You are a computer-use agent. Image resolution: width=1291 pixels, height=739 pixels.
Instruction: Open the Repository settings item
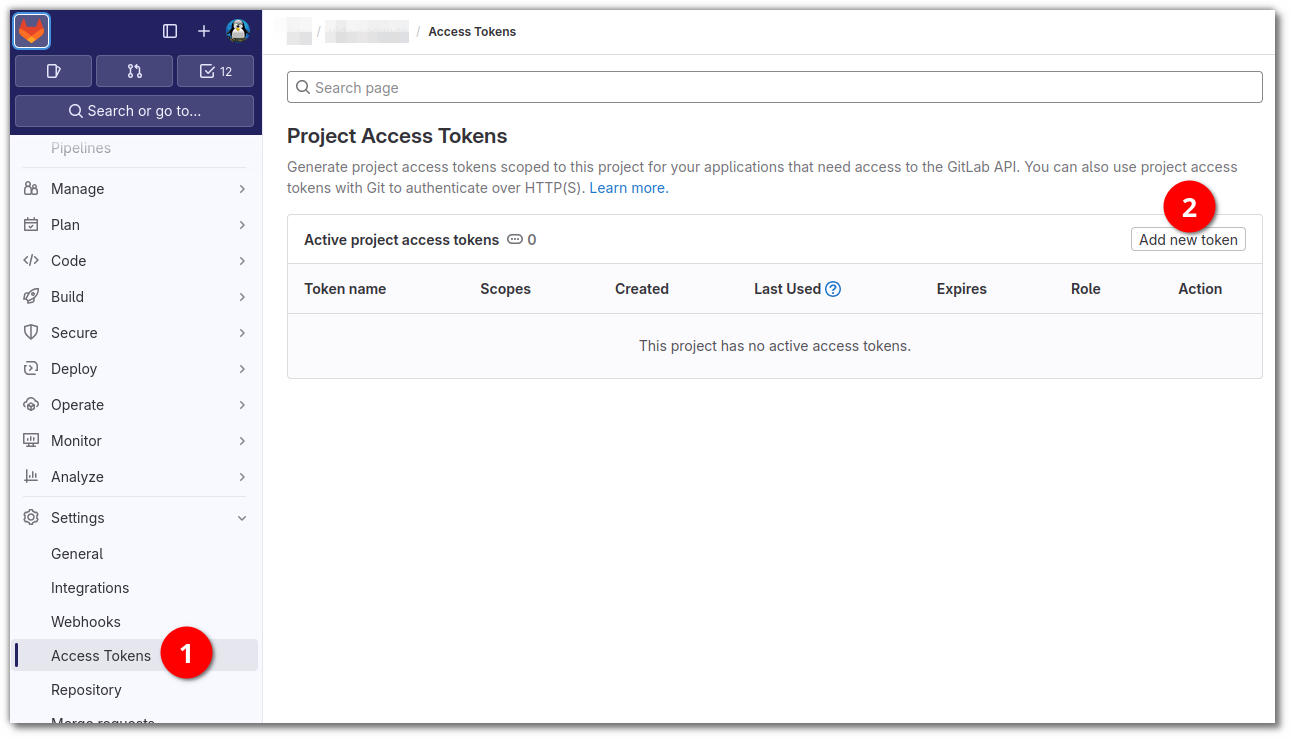tap(86, 690)
